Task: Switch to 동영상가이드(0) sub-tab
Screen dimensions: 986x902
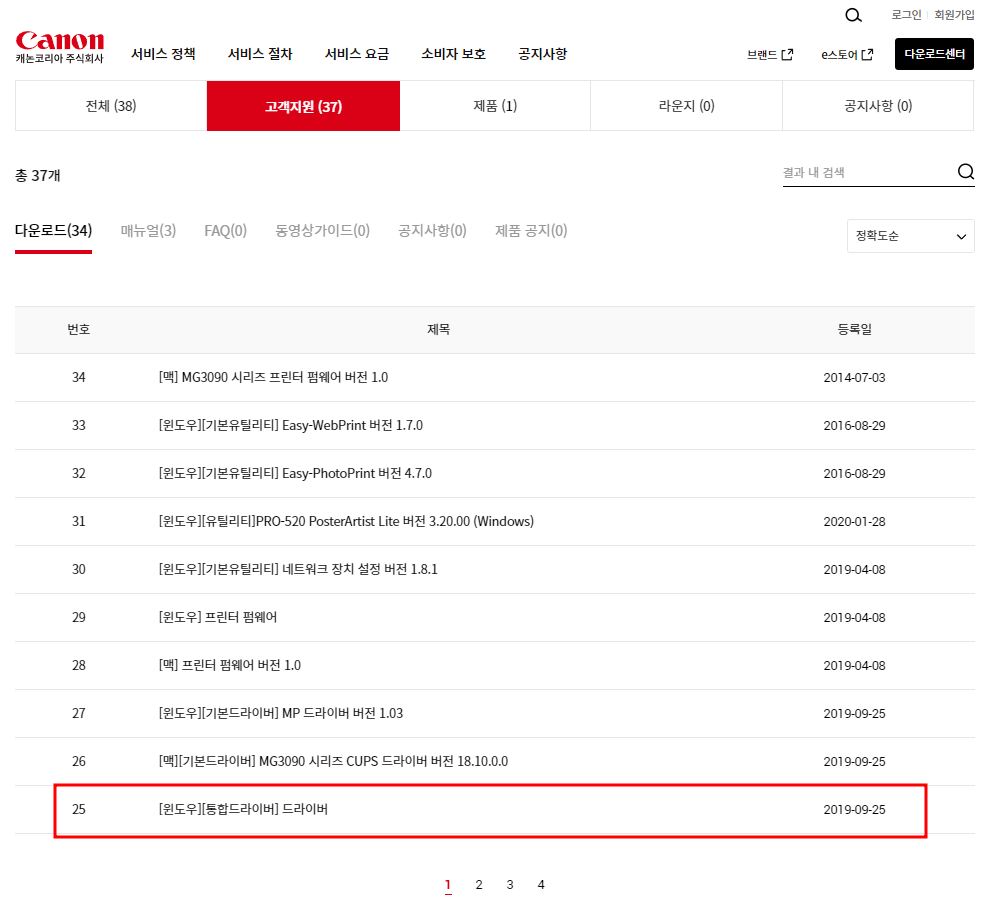Action: click(x=322, y=231)
